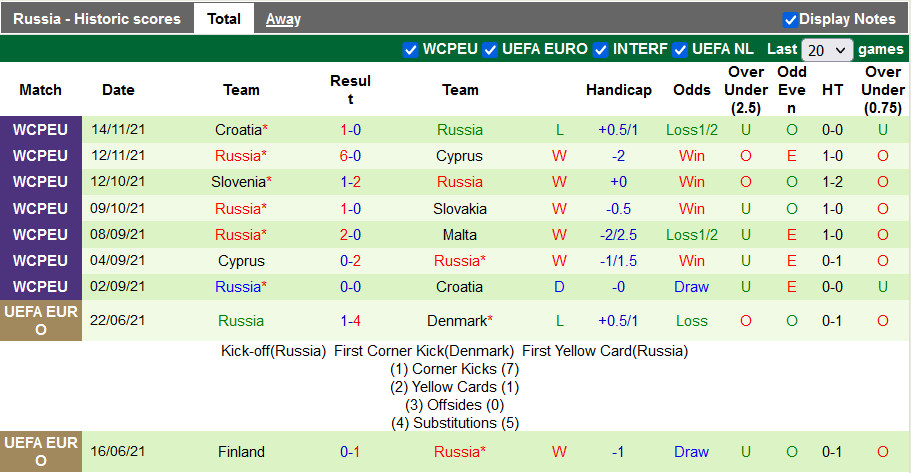The height and width of the screenshot is (473, 911).
Task: Toggle the INTERF competition checkbox
Action: (600, 49)
